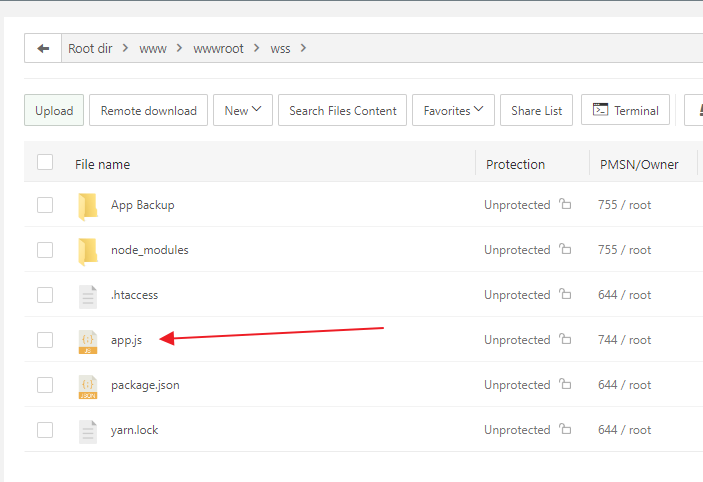703x482 pixels.
Task: Expand the New dropdown menu
Action: pyautogui.click(x=243, y=111)
